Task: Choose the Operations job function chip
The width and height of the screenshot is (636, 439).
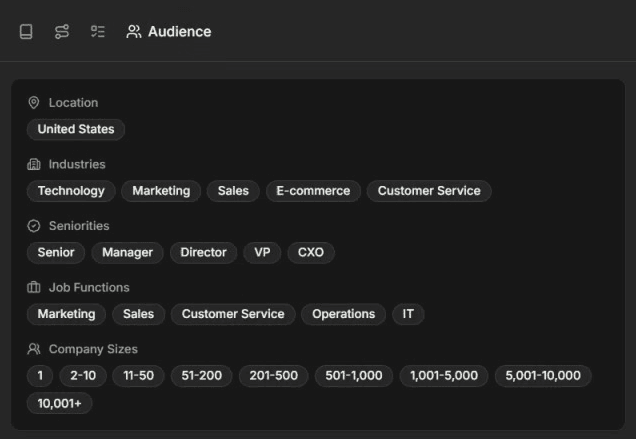Action: [343, 314]
